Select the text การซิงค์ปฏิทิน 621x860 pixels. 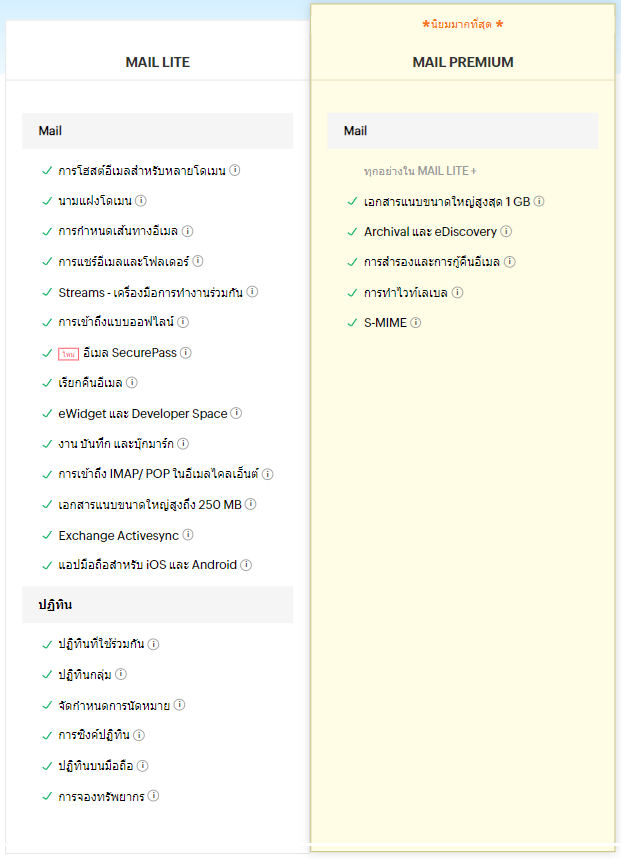(94, 735)
